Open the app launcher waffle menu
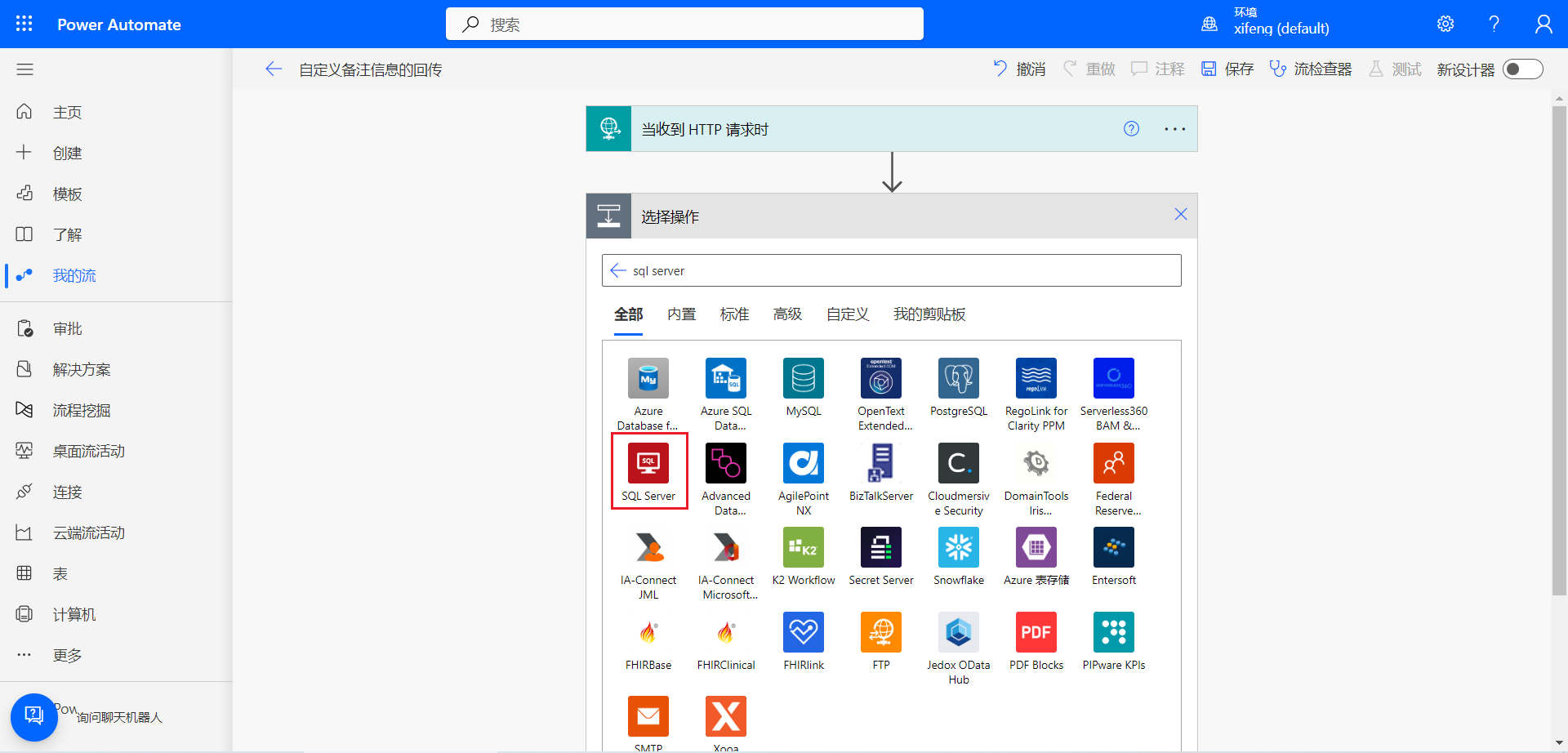 (24, 24)
